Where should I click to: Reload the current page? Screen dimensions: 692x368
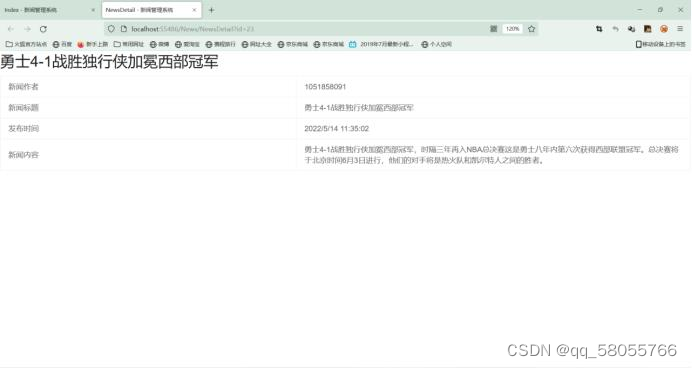[43, 29]
